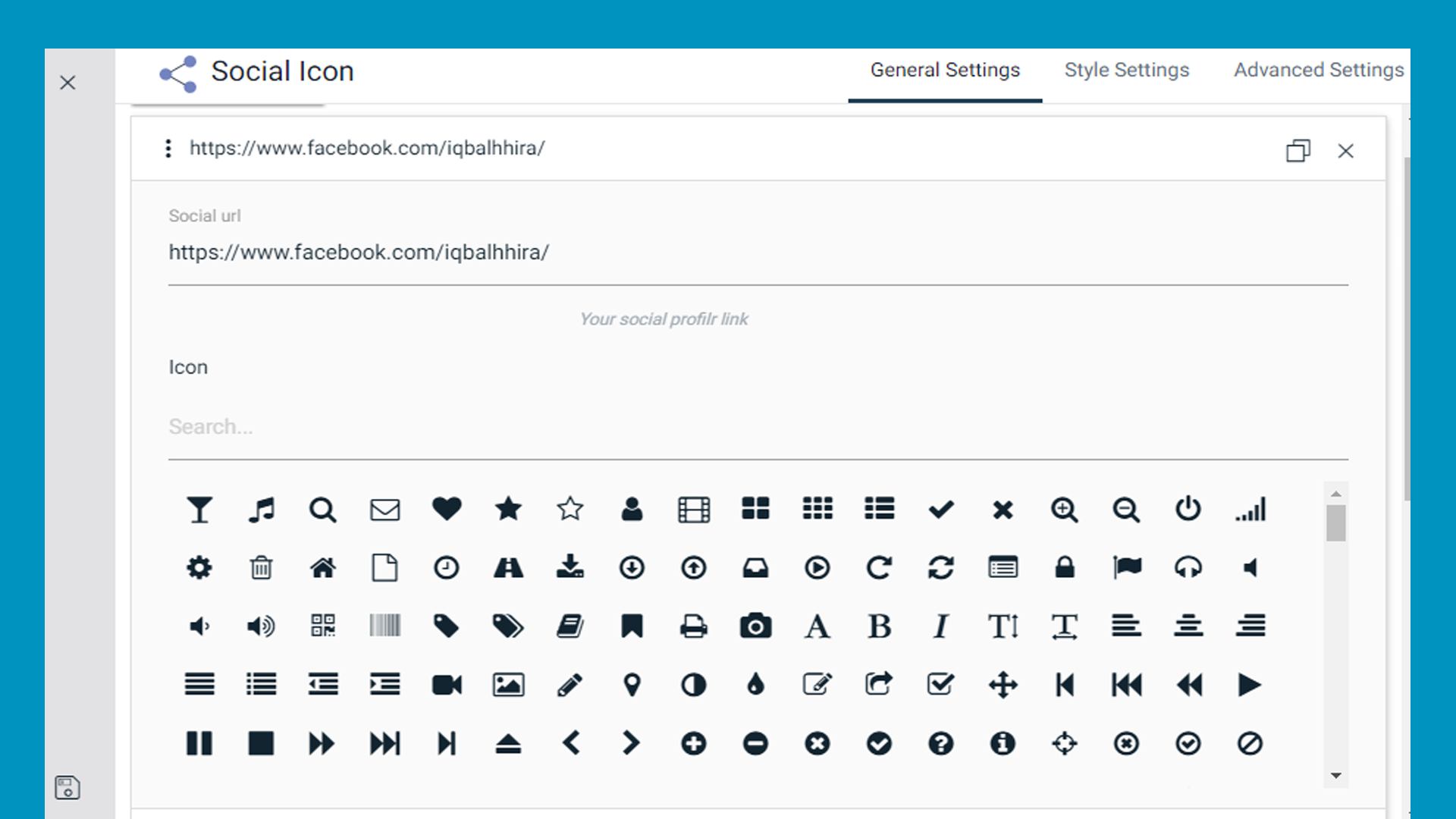Click the icon Search field
Viewport: 1456px width, 819px height.
758,427
